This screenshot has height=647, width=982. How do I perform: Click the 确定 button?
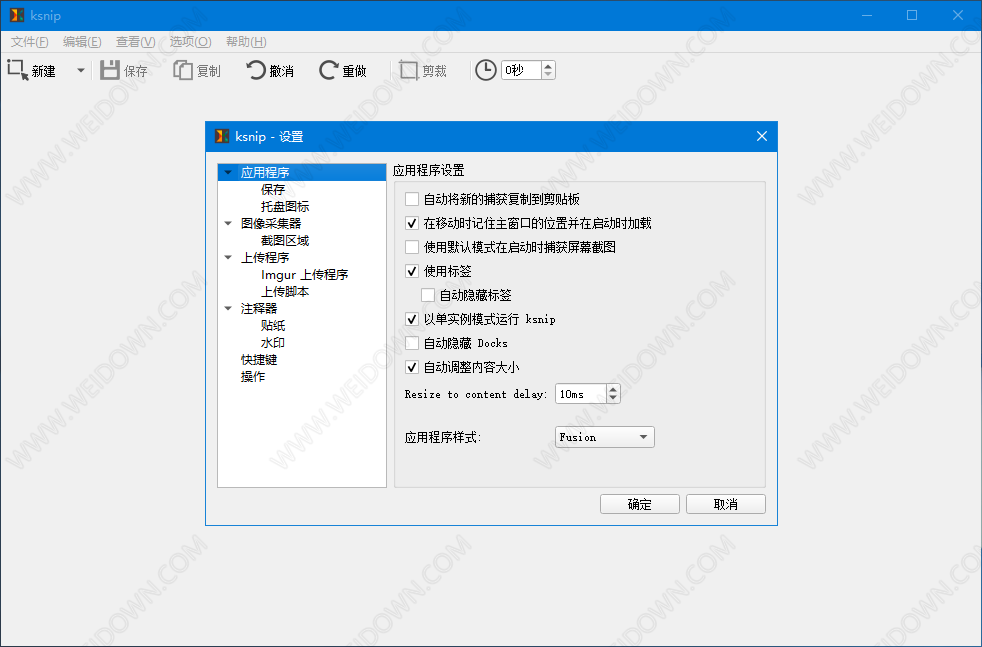point(639,504)
